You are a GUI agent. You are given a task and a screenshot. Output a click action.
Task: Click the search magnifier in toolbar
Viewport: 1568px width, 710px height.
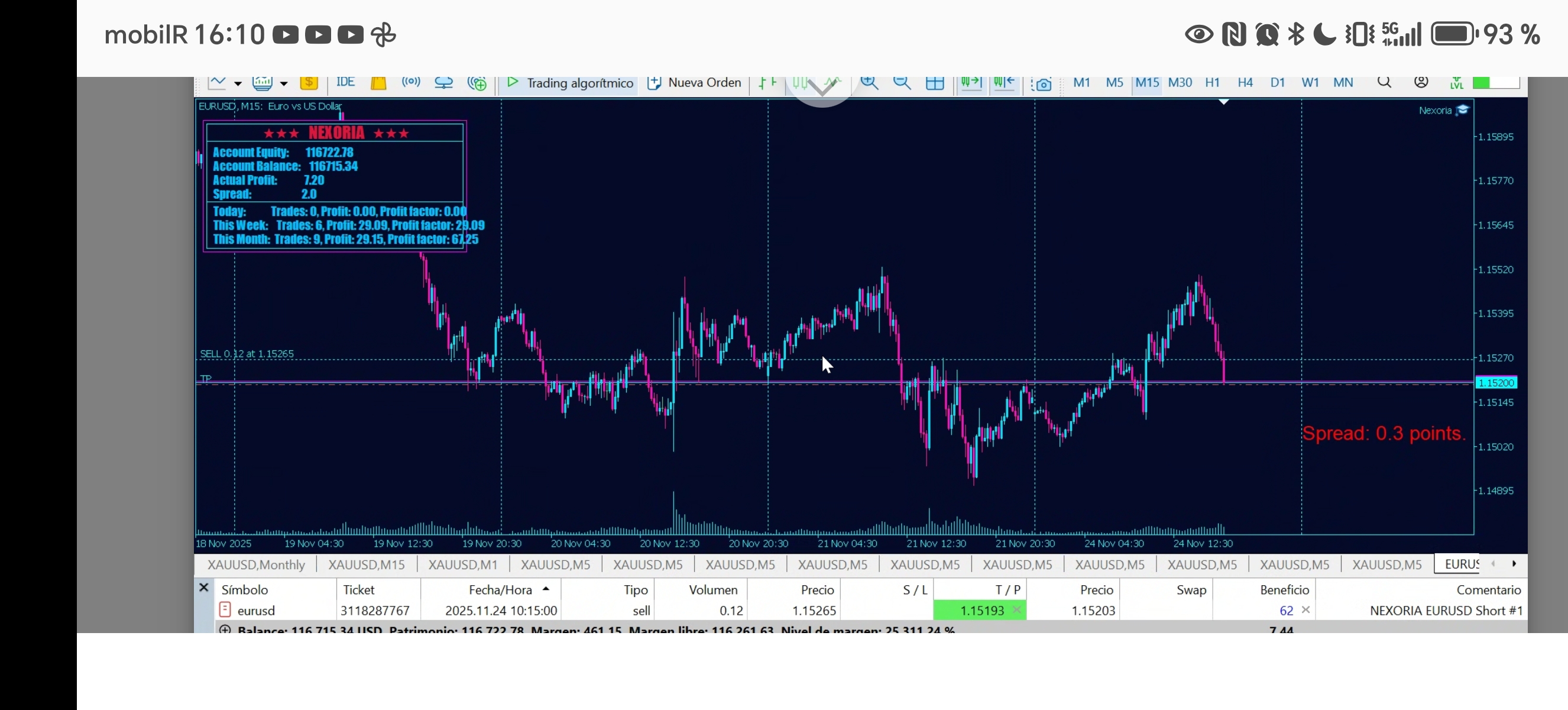click(1384, 82)
